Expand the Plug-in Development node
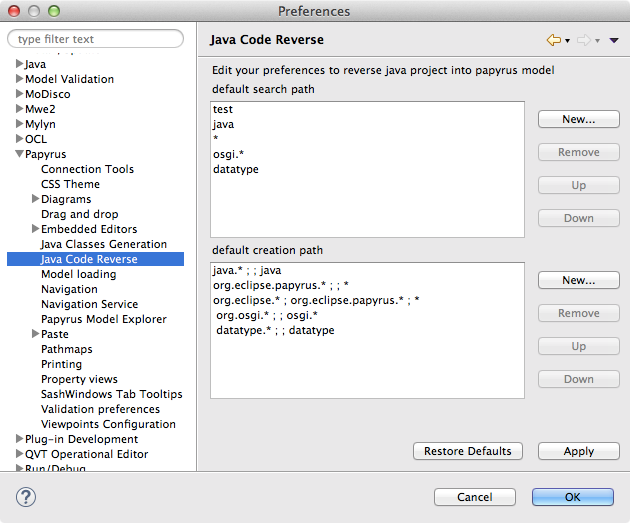Image resolution: width=630 pixels, height=523 pixels. (x=19, y=439)
